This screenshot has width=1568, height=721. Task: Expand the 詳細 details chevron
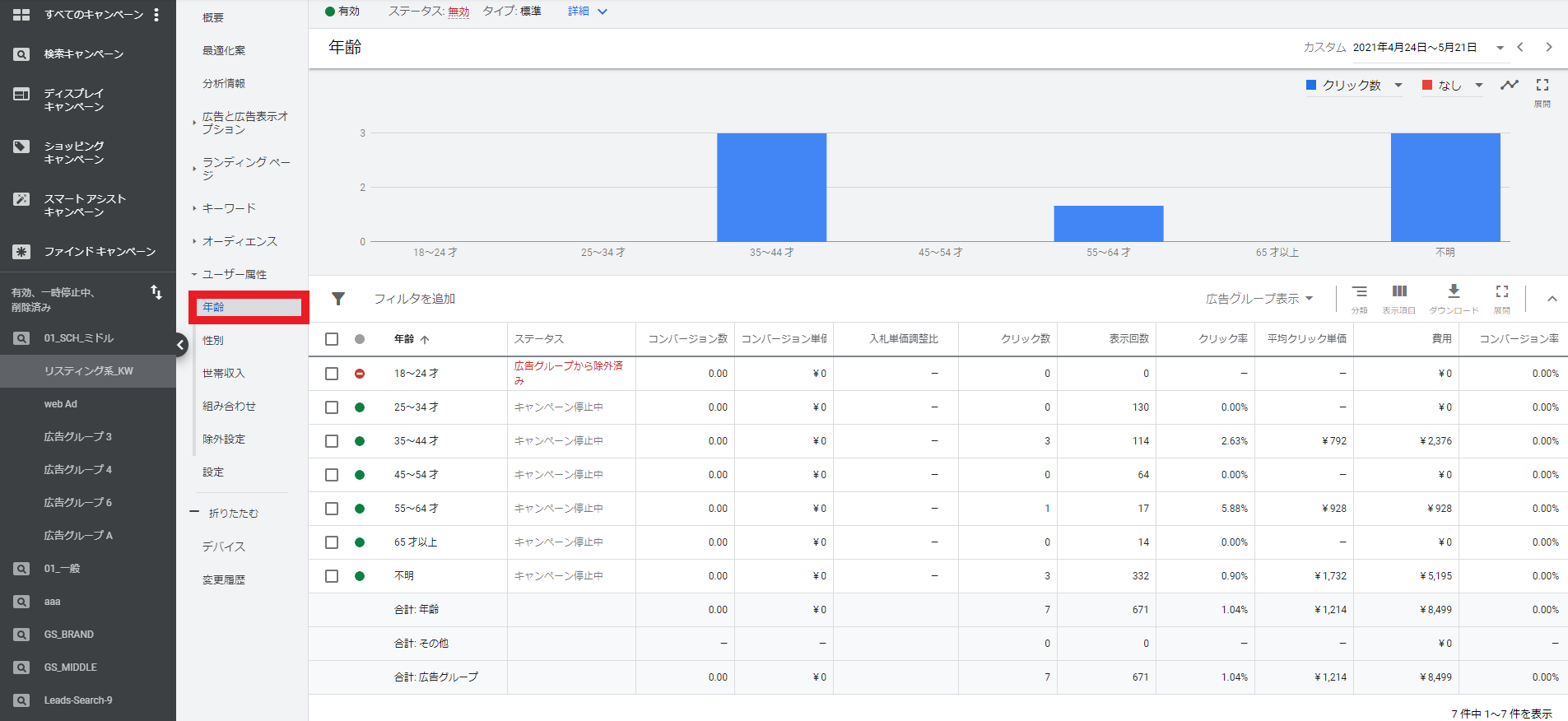(x=602, y=12)
